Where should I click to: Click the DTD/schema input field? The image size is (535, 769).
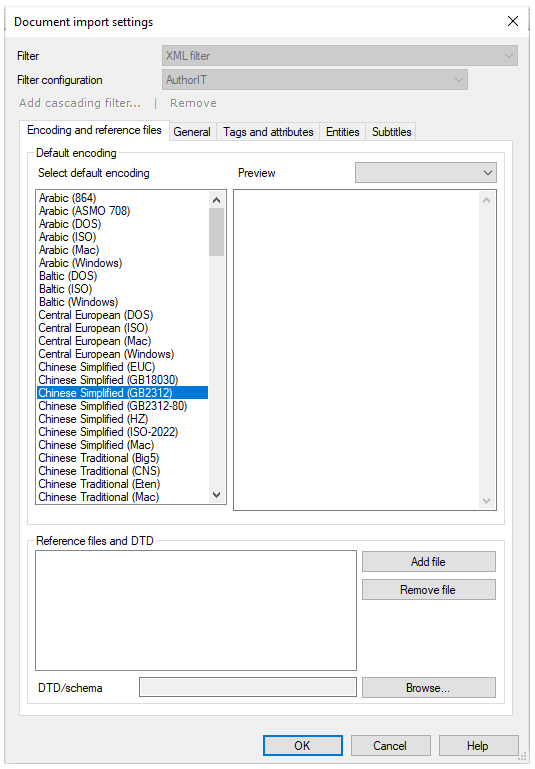(x=248, y=687)
